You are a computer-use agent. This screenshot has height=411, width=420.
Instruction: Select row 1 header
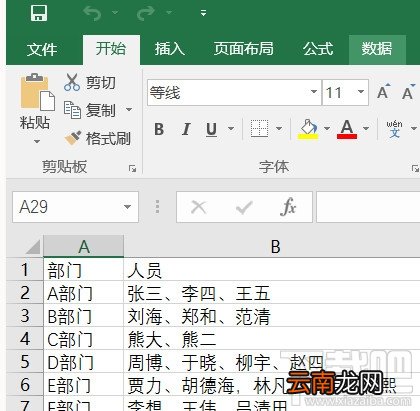(25, 270)
